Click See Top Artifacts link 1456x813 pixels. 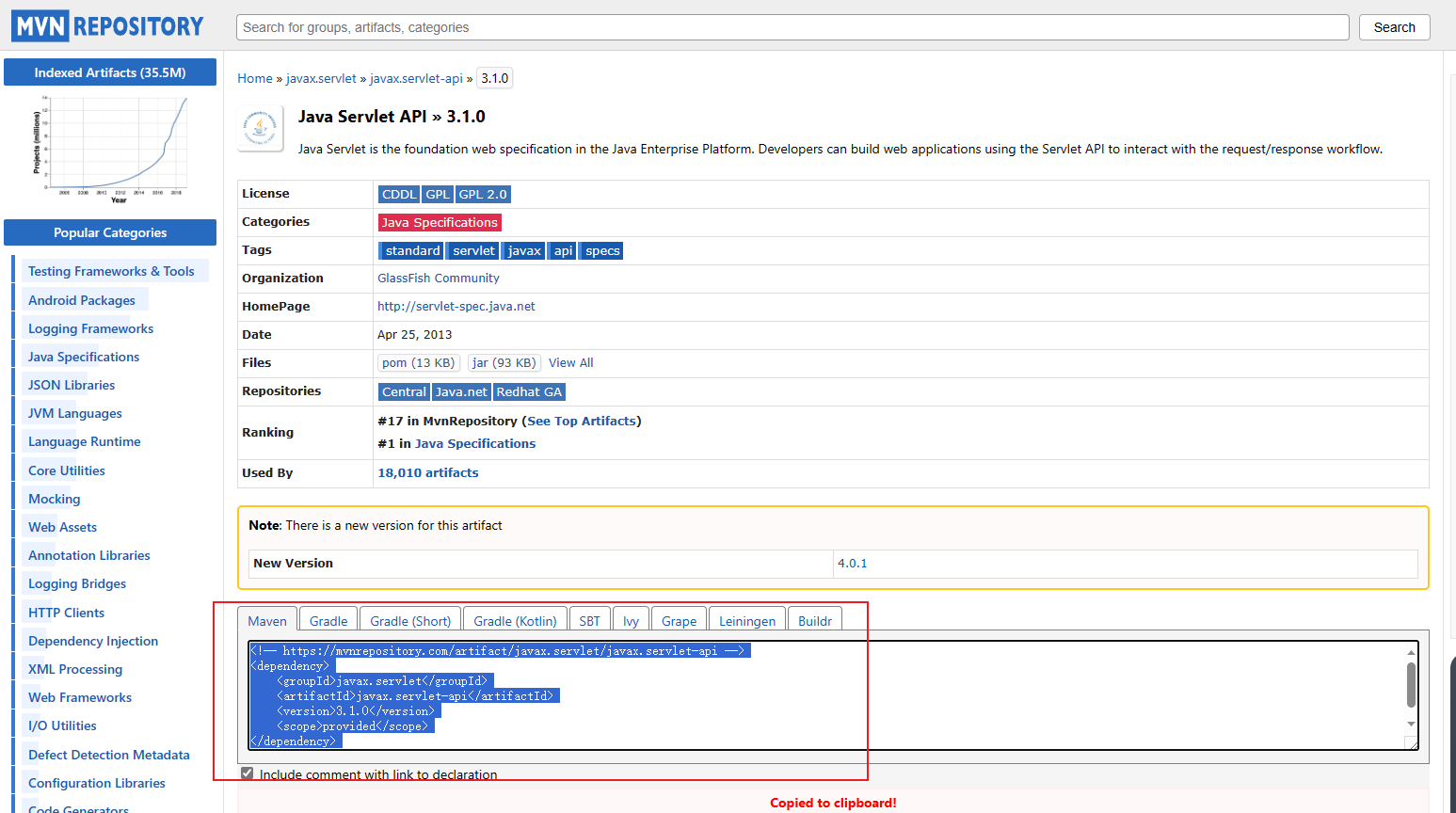[582, 421]
